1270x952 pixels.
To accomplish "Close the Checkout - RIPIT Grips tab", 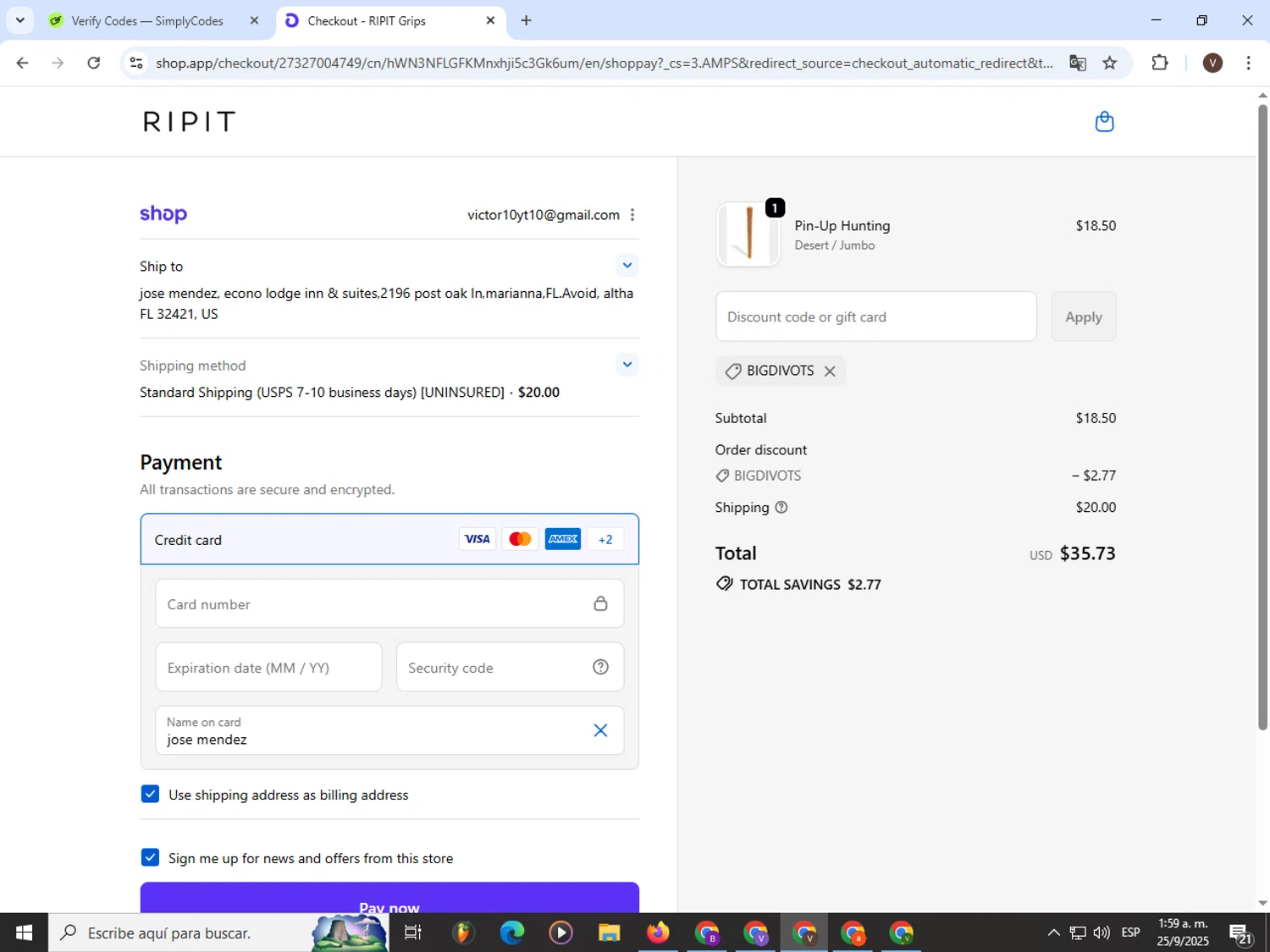I will point(490,20).
